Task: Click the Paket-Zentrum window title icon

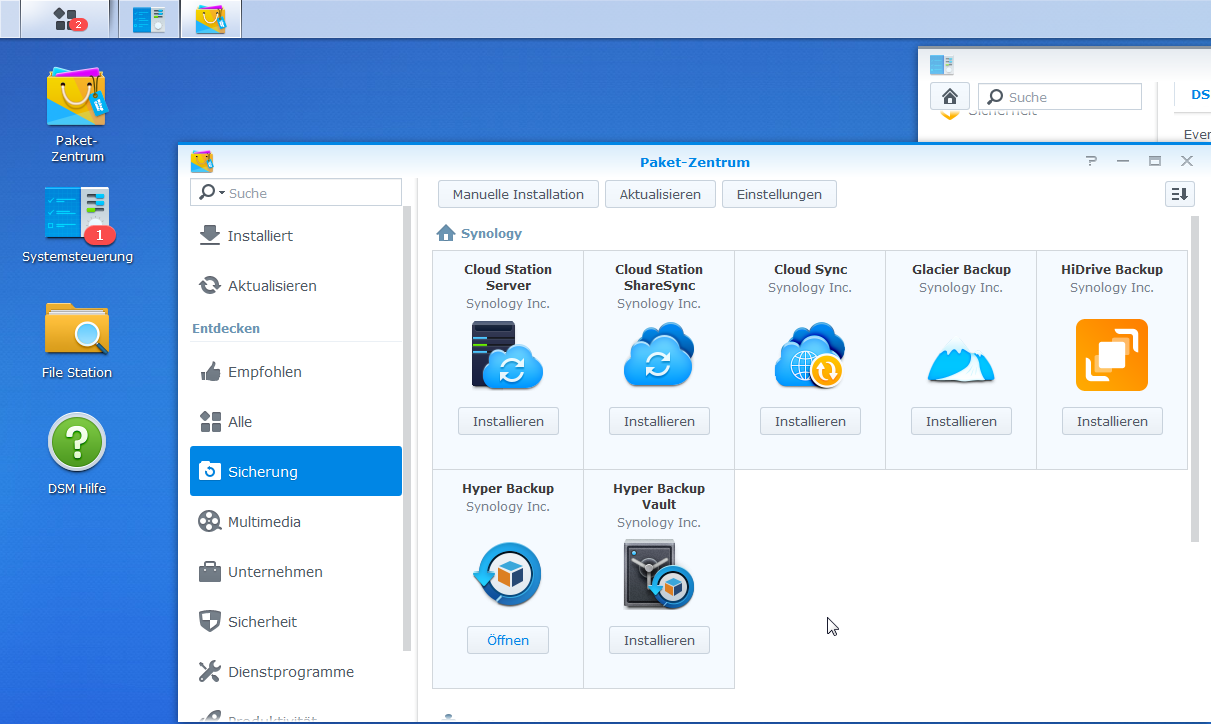Action: click(202, 161)
